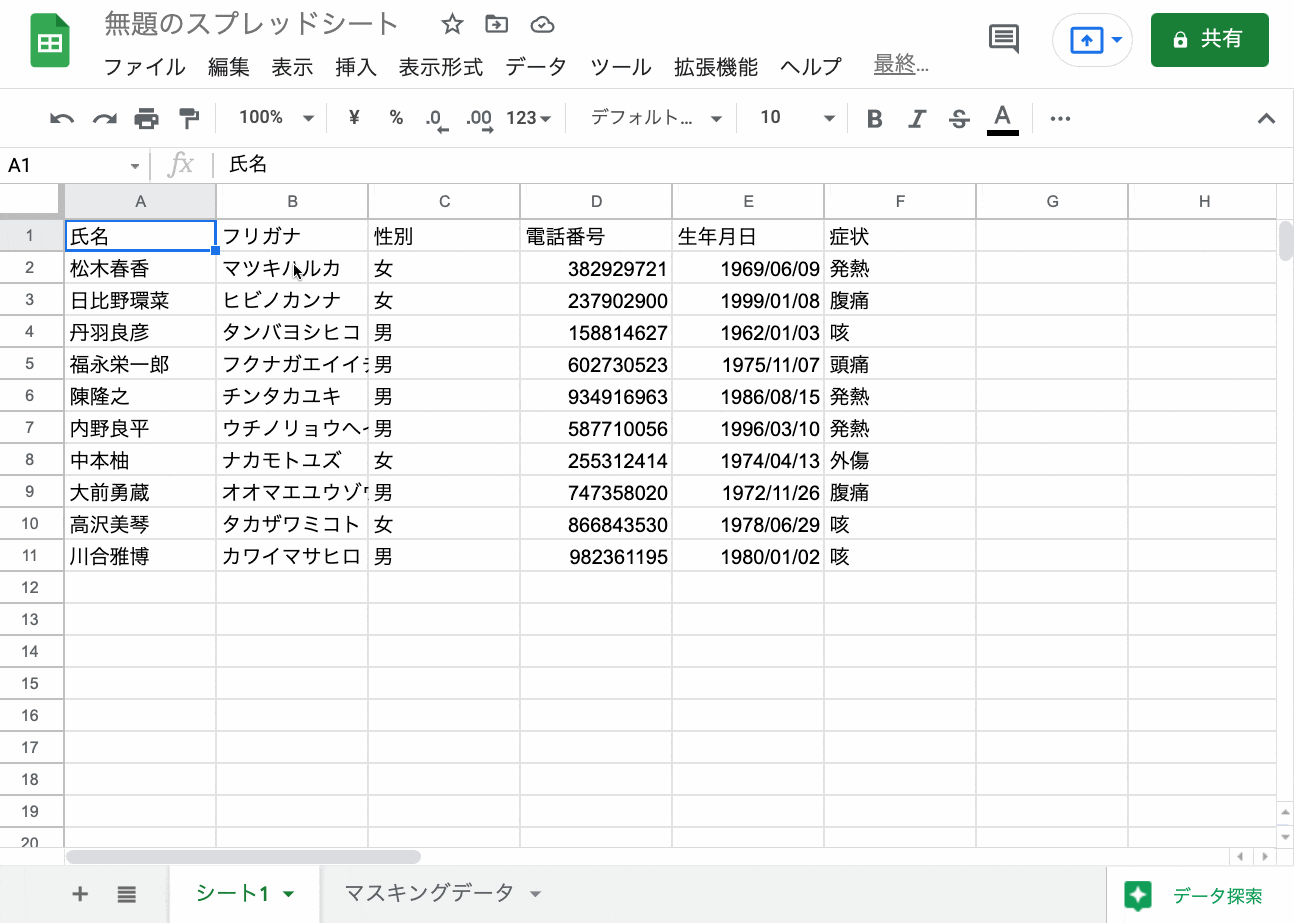Toggle bold formatting
Image resolution: width=1294 pixels, height=923 pixels.
[874, 117]
